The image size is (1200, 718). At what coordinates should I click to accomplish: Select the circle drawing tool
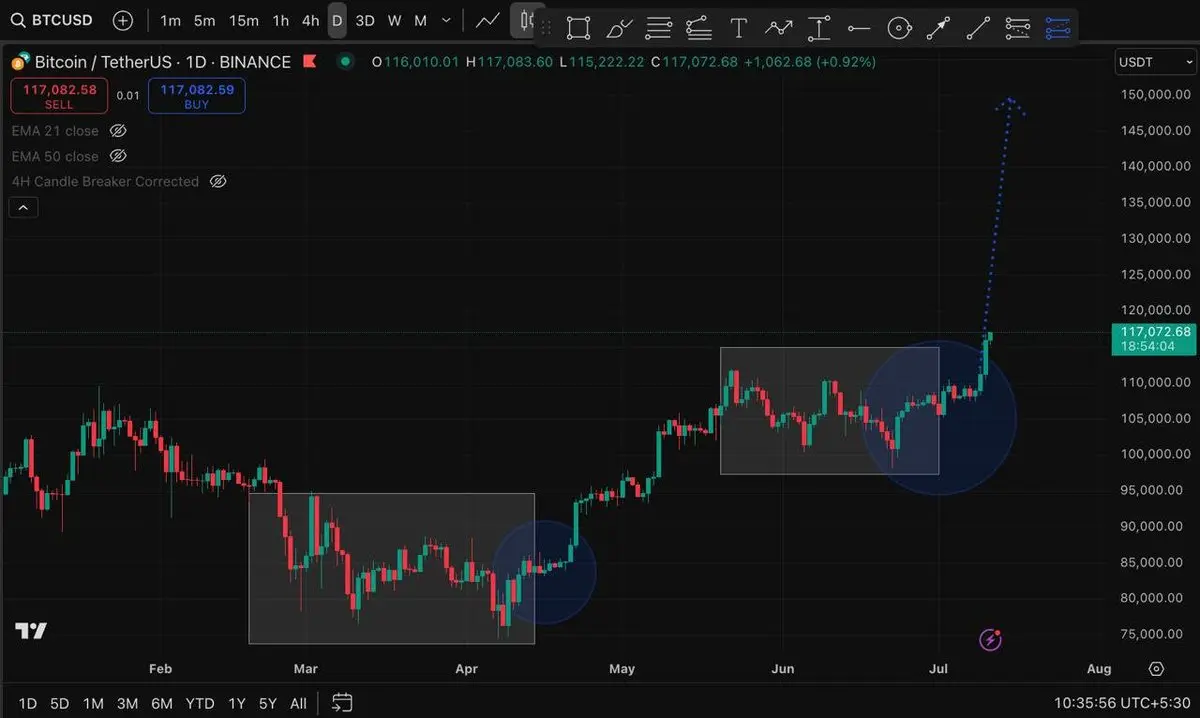[899, 29]
